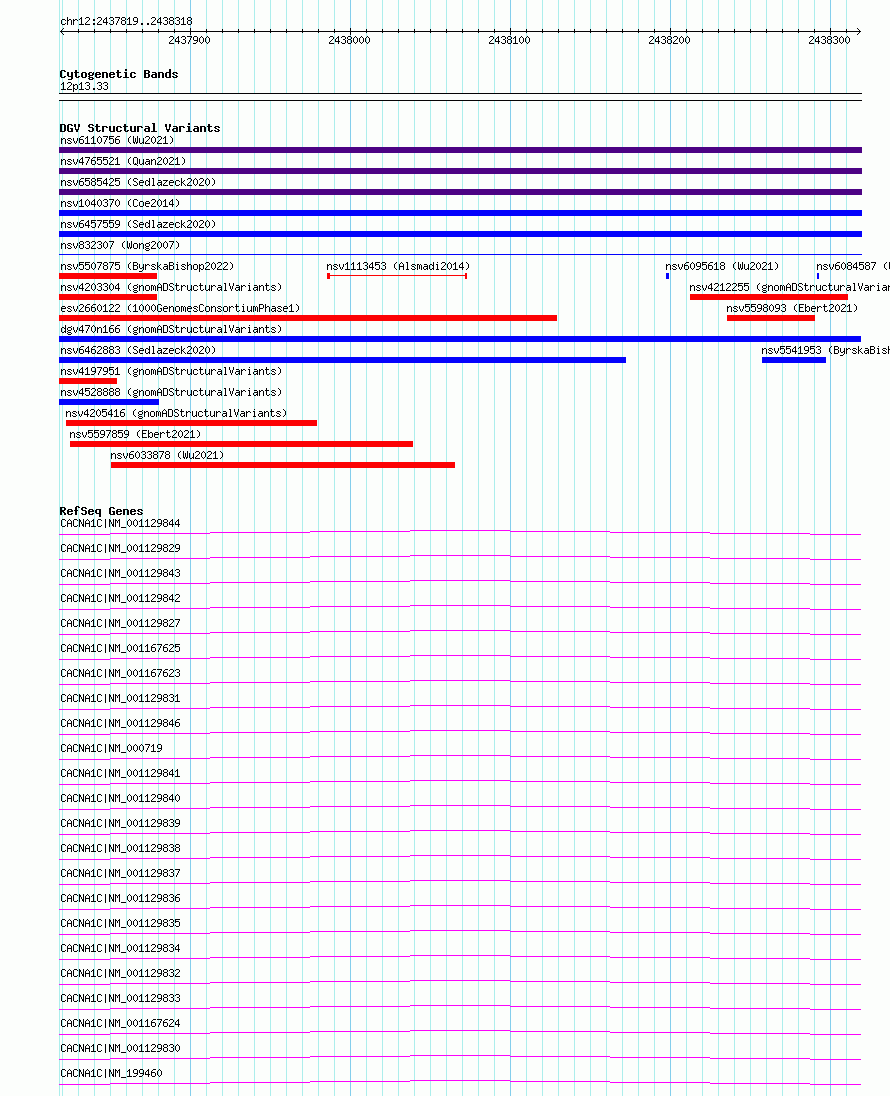Select nsv6585425 (Sedlazeck2020) label
Image resolution: width=890 pixels, height=1096 pixels.
point(138,182)
